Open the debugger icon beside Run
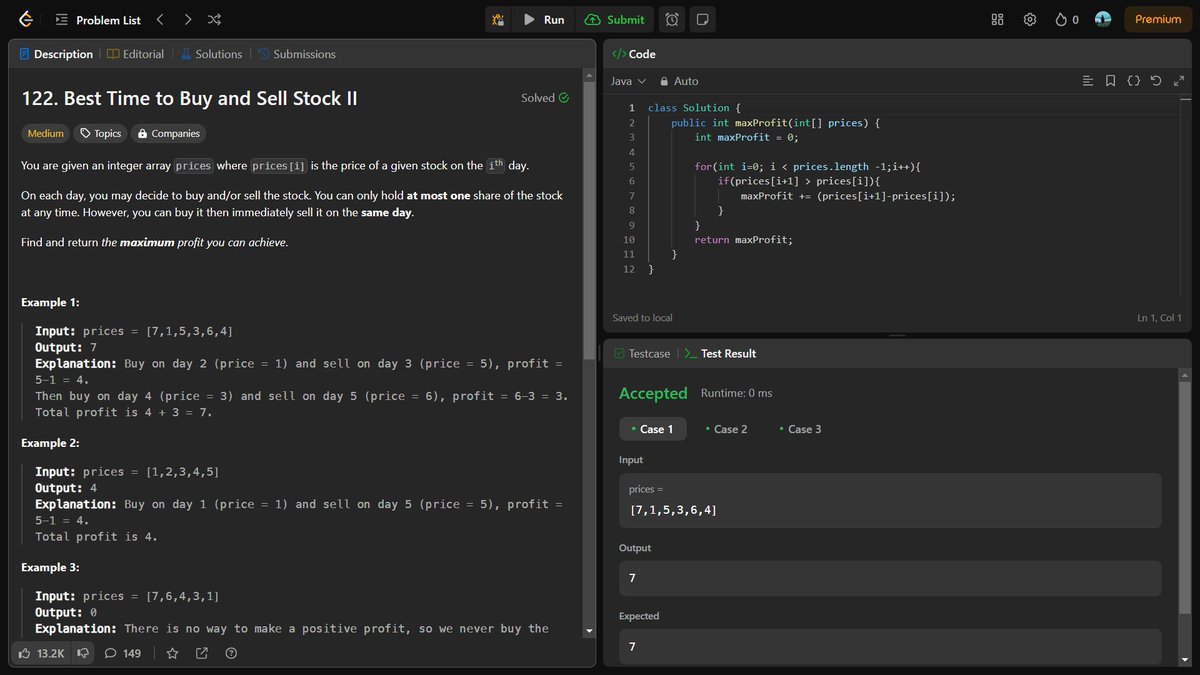Screen dimensions: 1200x675 (x=497, y=19)
